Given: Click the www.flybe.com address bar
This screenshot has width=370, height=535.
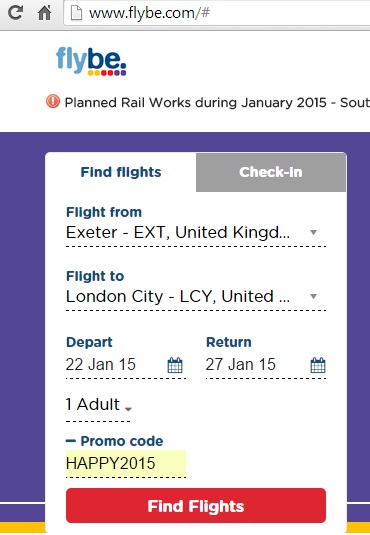Looking at the screenshot, I should coord(217,13).
